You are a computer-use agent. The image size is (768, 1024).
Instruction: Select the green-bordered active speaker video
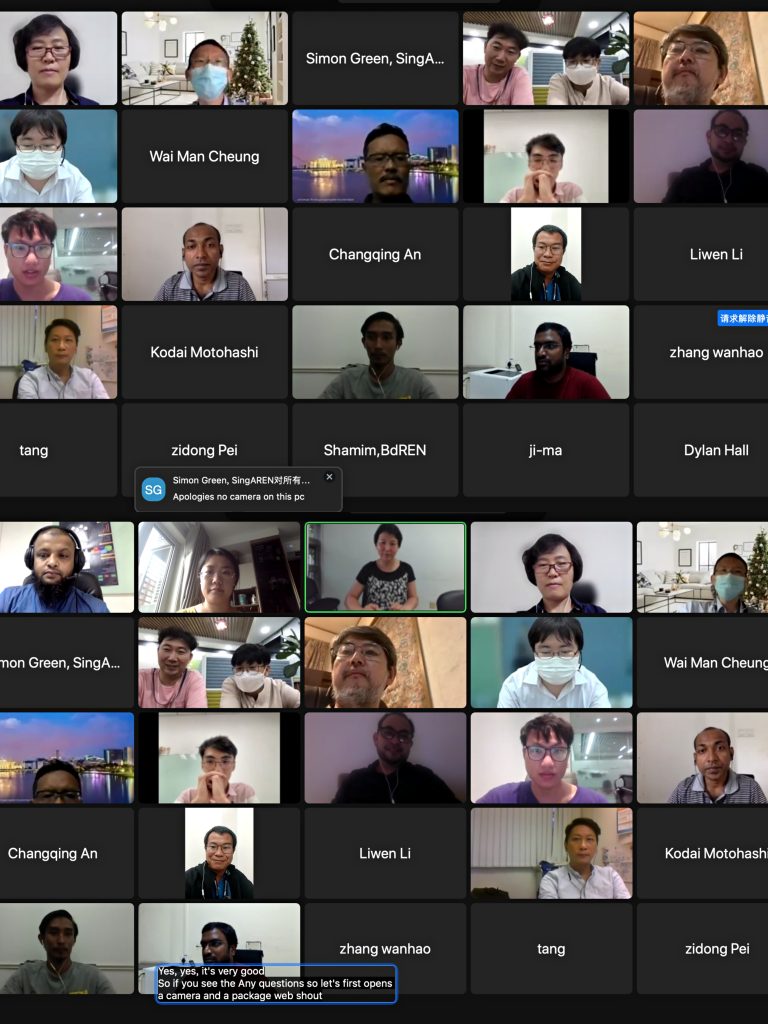point(385,567)
